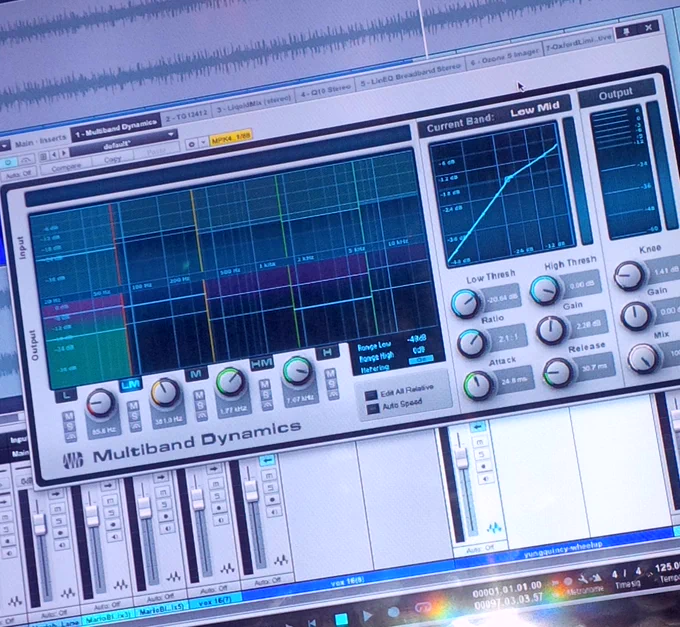Select the 1 - Multiband Dynamics tab
The height and width of the screenshot is (627, 680).
[115, 129]
